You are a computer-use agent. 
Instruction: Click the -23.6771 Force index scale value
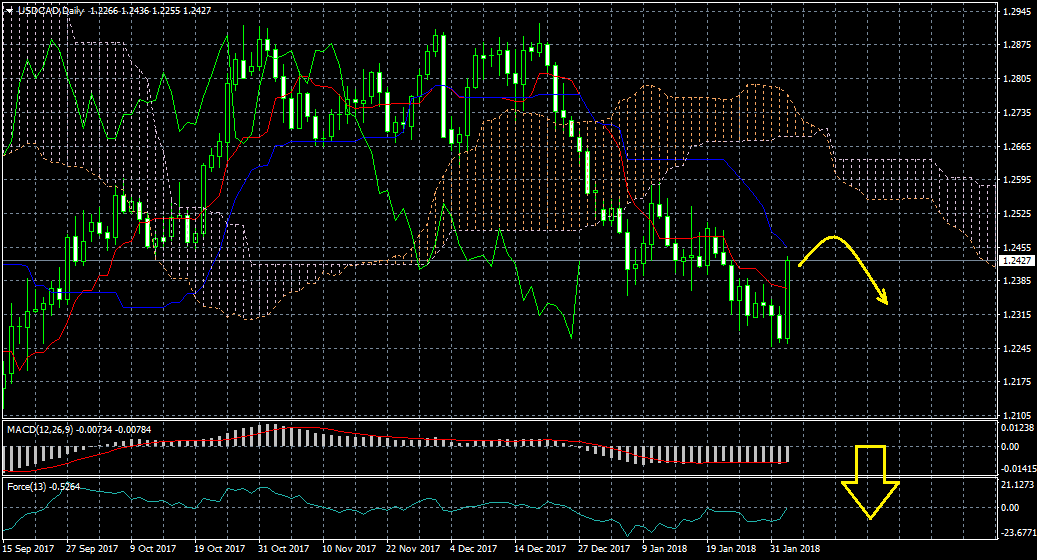tap(1018, 532)
